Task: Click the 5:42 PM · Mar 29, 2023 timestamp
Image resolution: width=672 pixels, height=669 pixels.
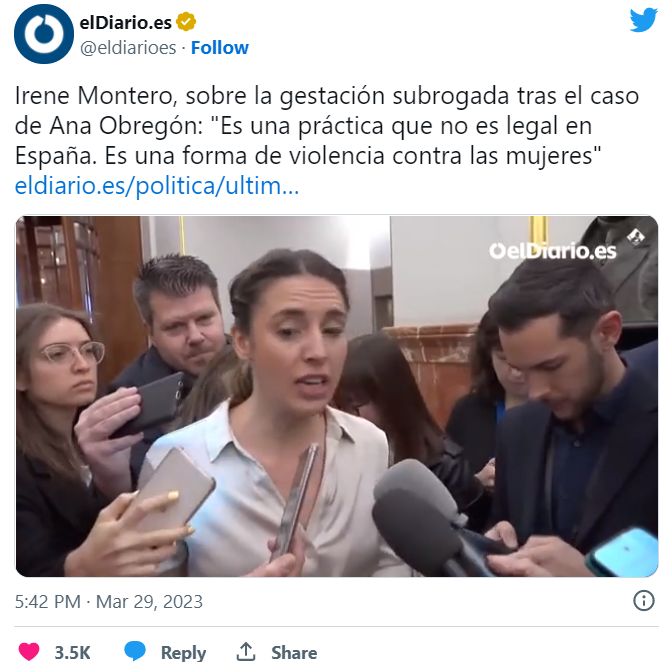Action: 108,601
